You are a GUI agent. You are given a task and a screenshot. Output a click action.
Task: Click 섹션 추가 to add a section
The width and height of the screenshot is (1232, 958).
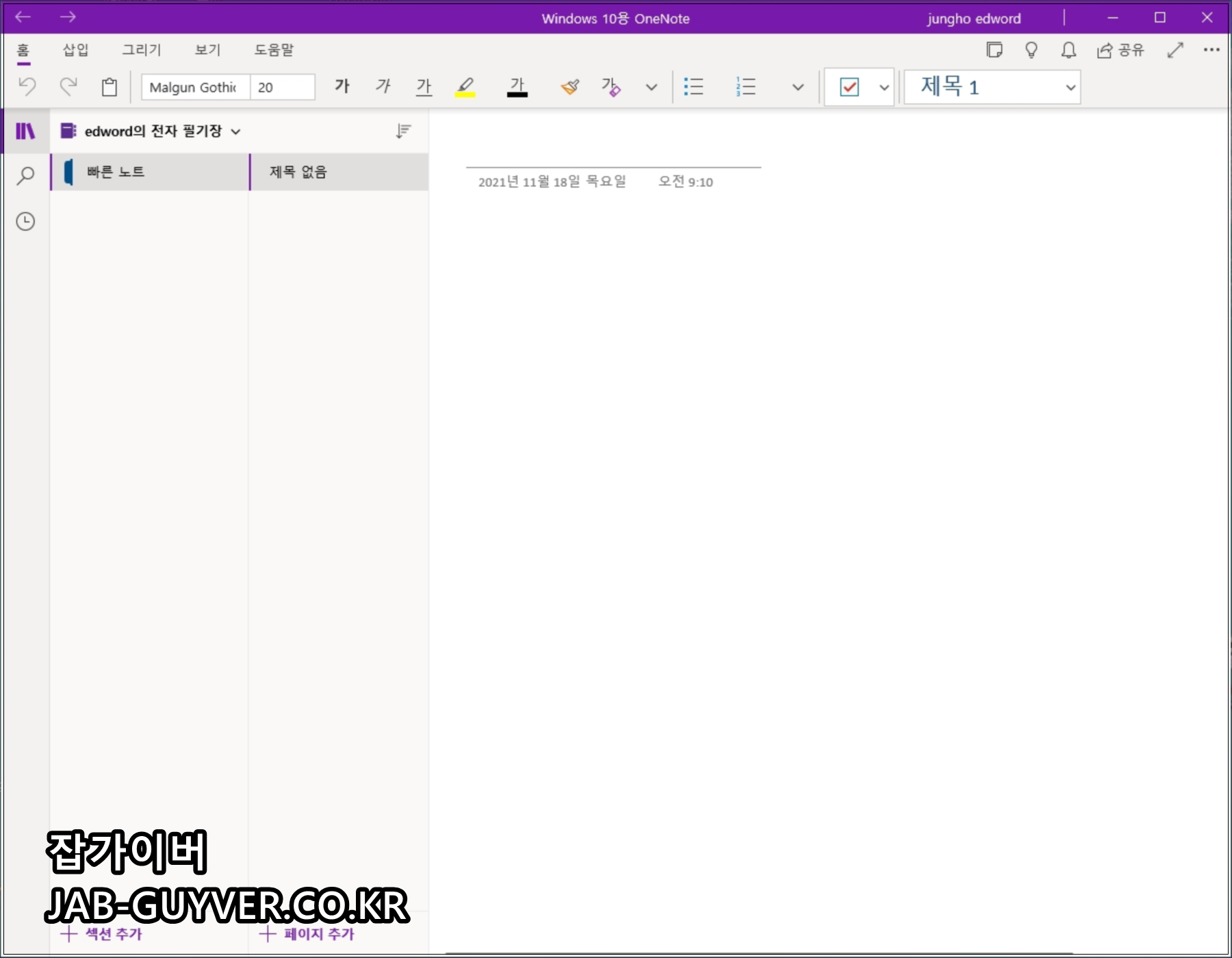pyautogui.click(x=101, y=933)
